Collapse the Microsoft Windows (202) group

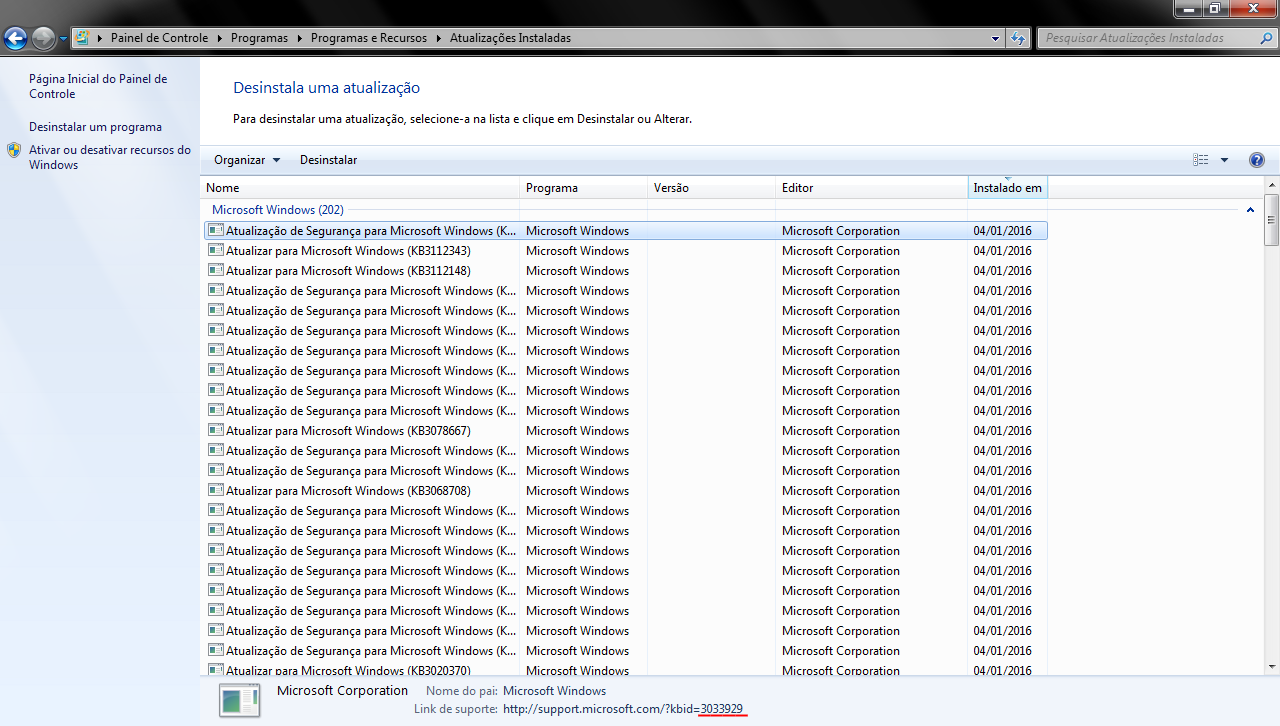click(1250, 210)
